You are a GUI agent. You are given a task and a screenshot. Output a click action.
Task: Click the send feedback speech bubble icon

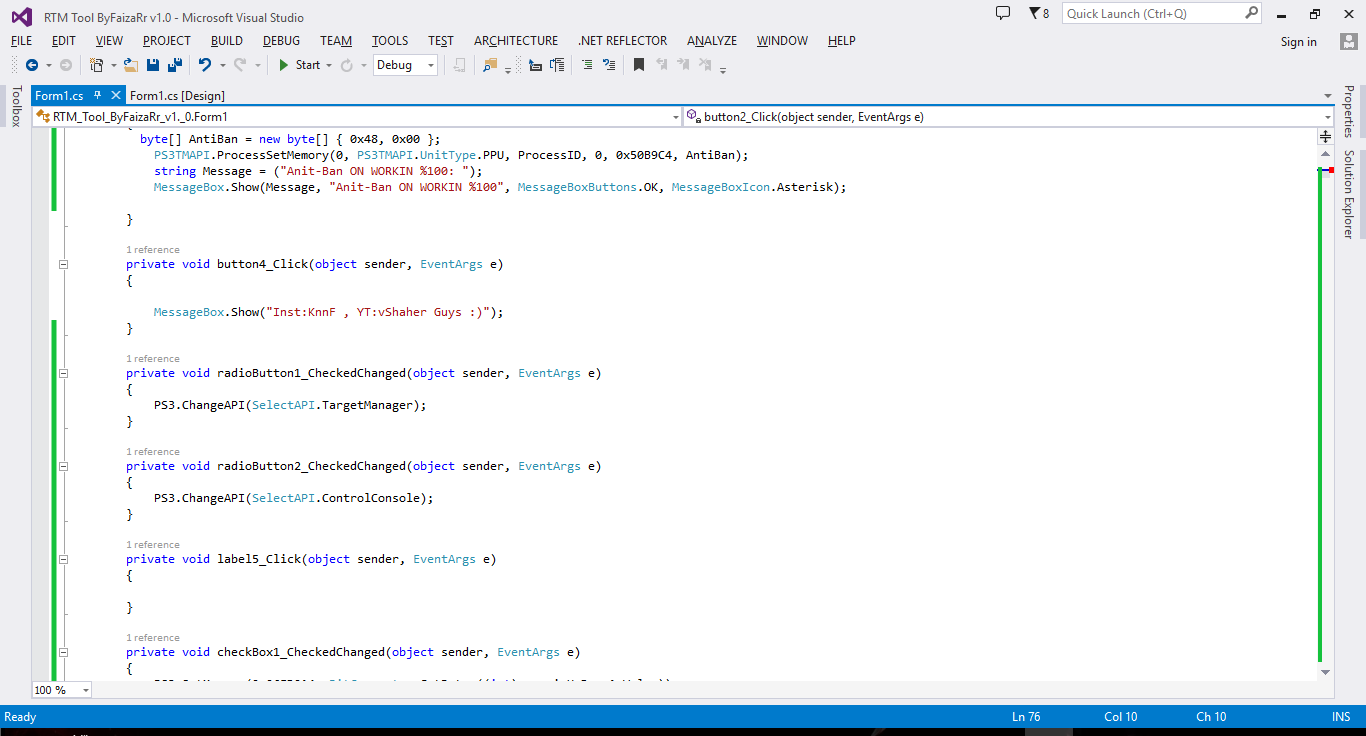(x=1003, y=13)
